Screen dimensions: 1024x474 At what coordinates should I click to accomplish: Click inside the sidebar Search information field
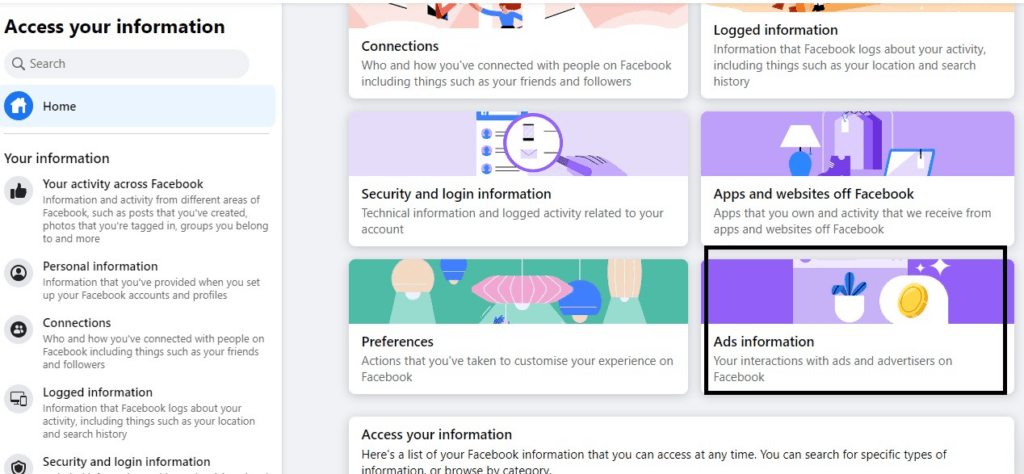click(x=127, y=64)
